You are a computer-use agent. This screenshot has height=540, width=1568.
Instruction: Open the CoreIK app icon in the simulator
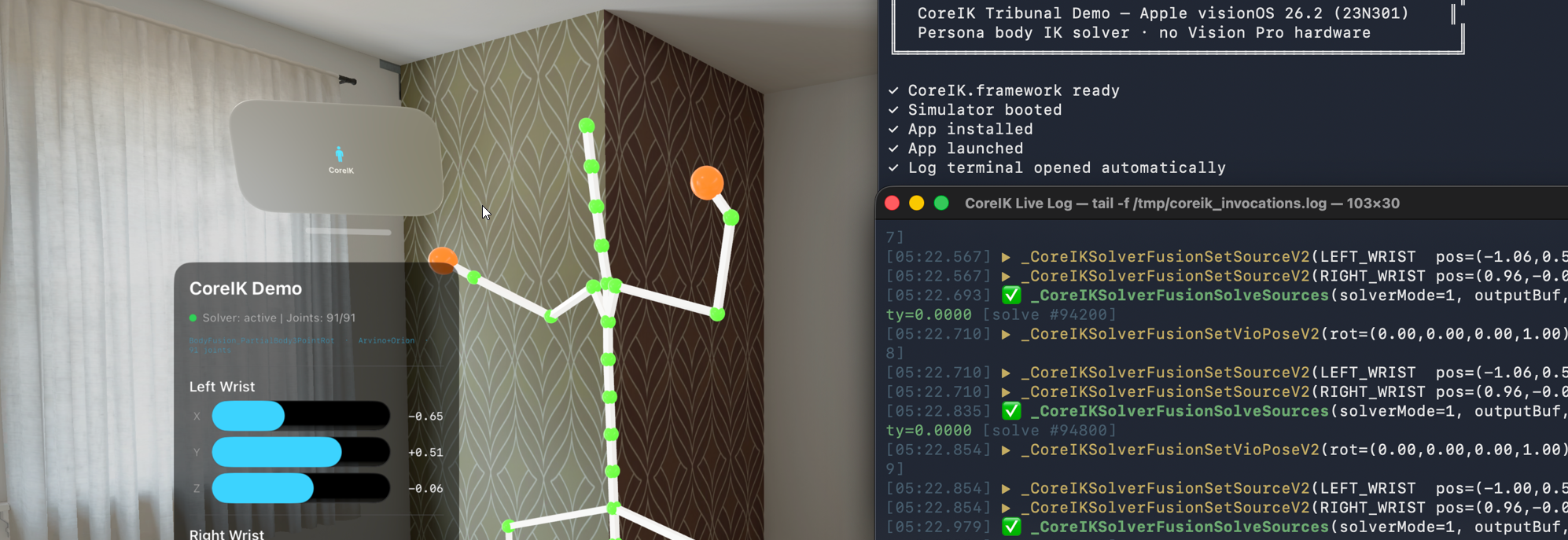point(340,154)
